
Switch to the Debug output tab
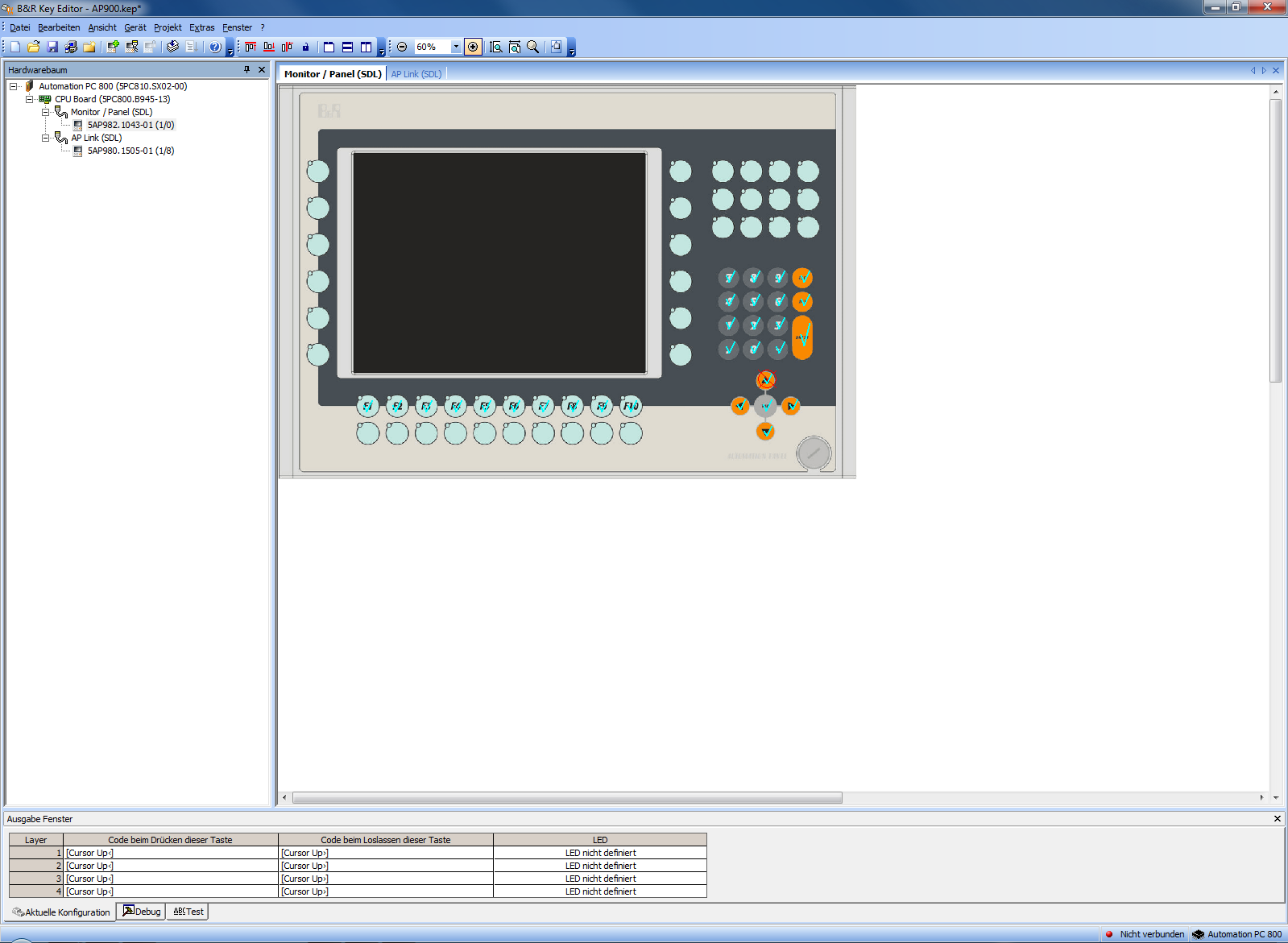click(142, 912)
